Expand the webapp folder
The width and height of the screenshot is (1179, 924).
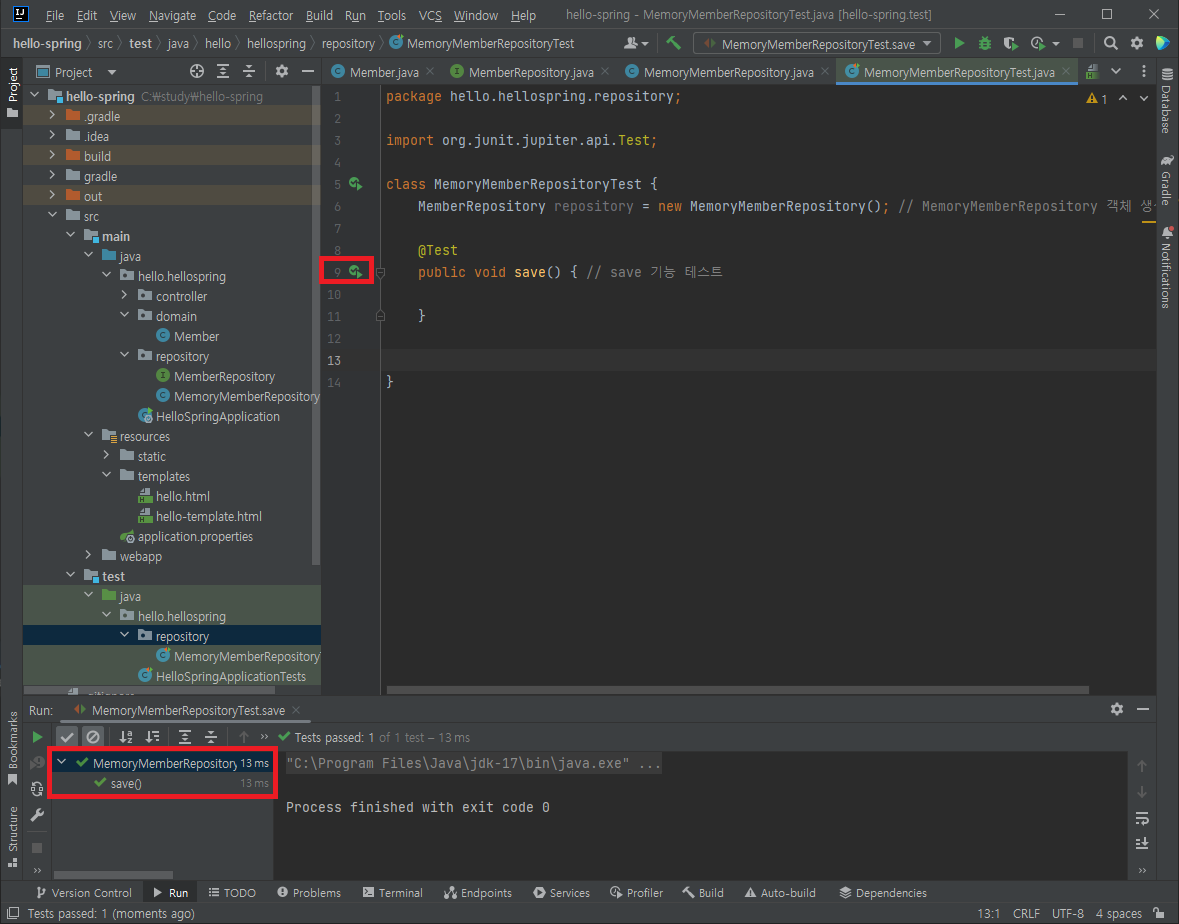pos(89,555)
